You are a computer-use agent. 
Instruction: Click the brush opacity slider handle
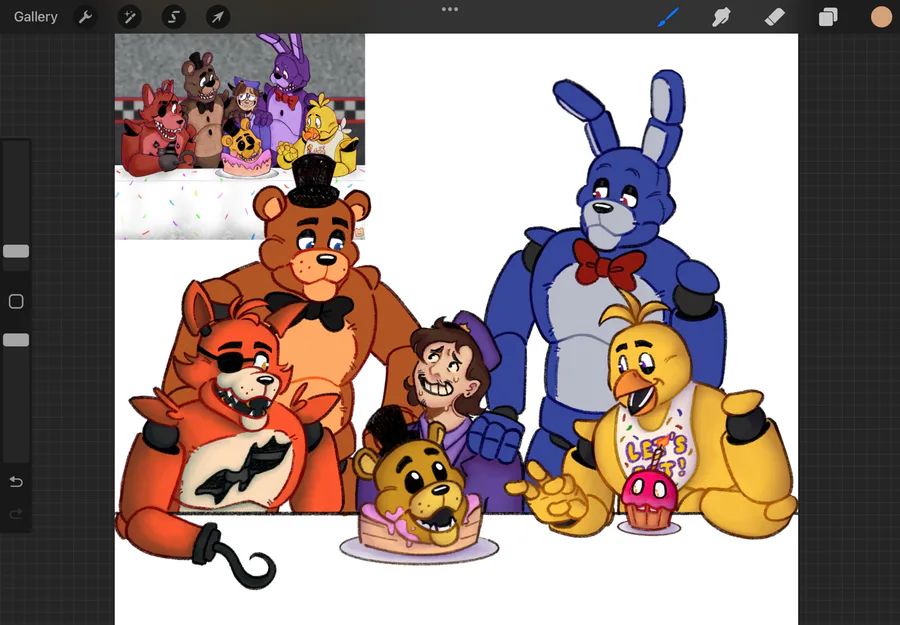click(16, 340)
